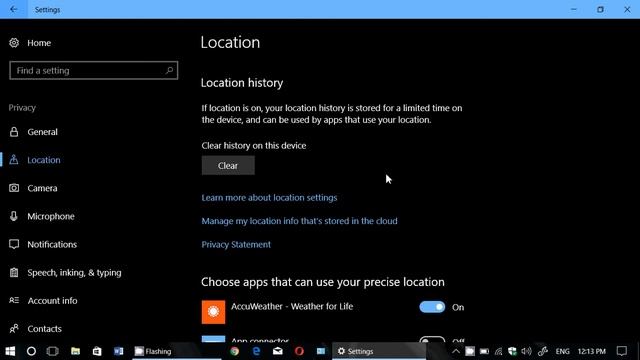
Task: Focus the Find a setting search box
Action: [x=93, y=70]
